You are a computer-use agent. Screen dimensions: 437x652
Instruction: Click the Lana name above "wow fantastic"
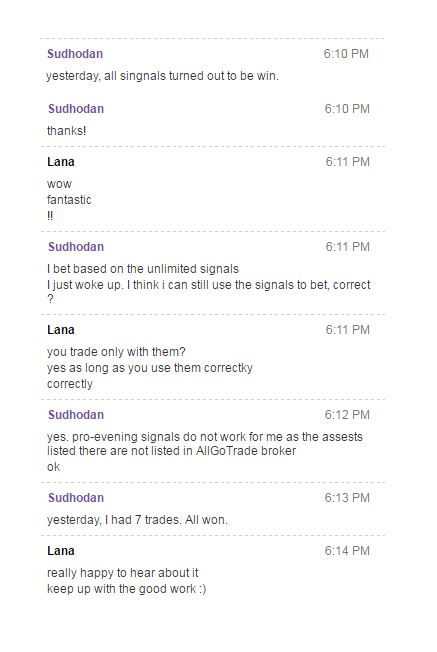pos(61,162)
